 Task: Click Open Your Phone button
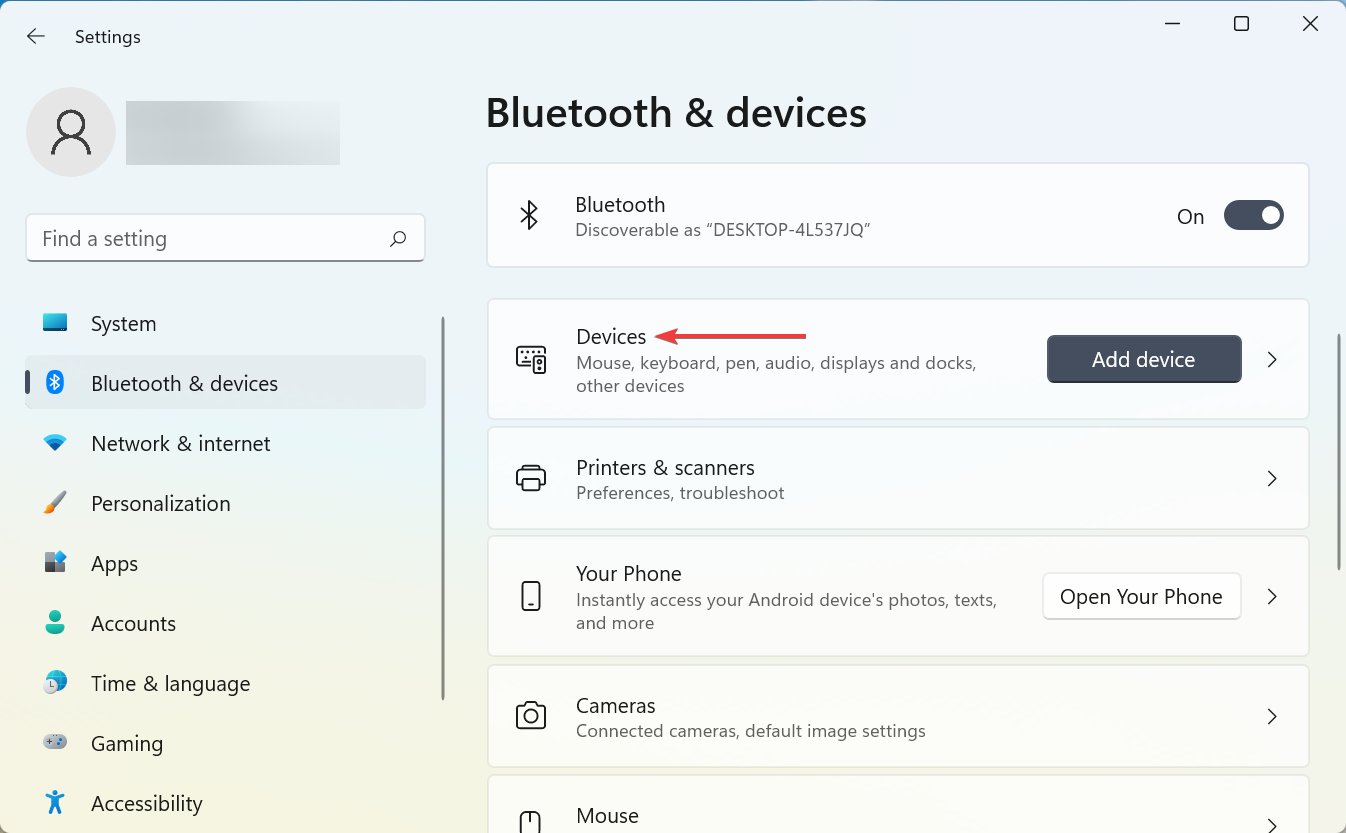pyautogui.click(x=1141, y=596)
